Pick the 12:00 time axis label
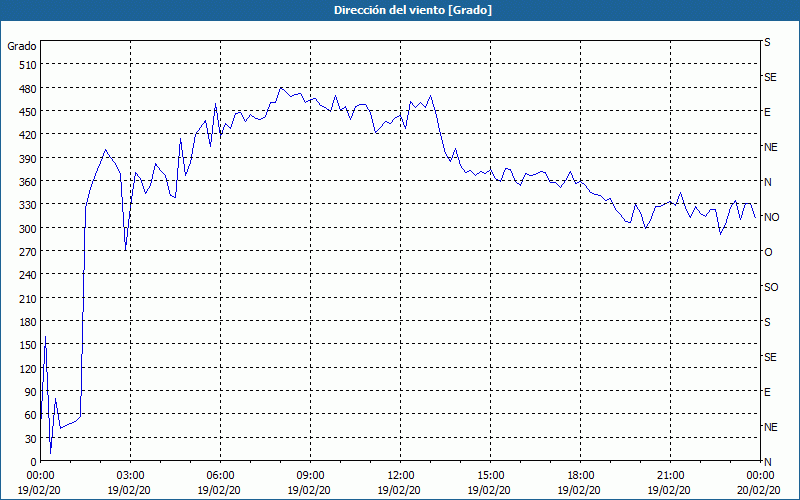Viewport: 800px width, 500px height. (401, 476)
